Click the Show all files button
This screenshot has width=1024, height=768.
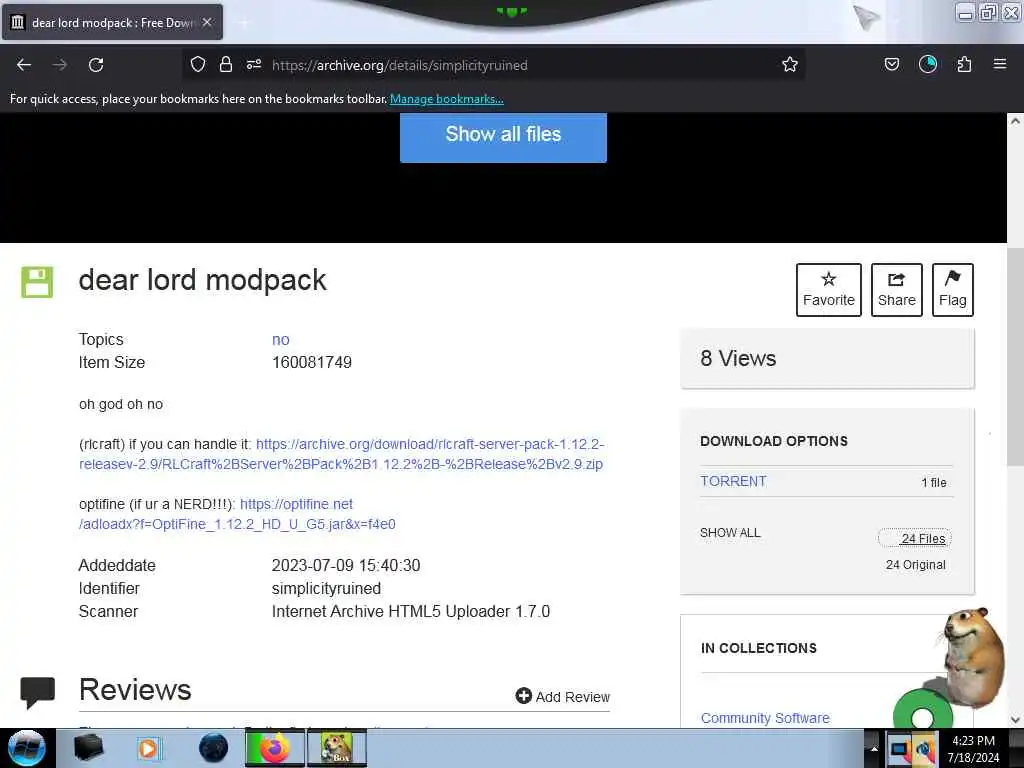pos(503,135)
